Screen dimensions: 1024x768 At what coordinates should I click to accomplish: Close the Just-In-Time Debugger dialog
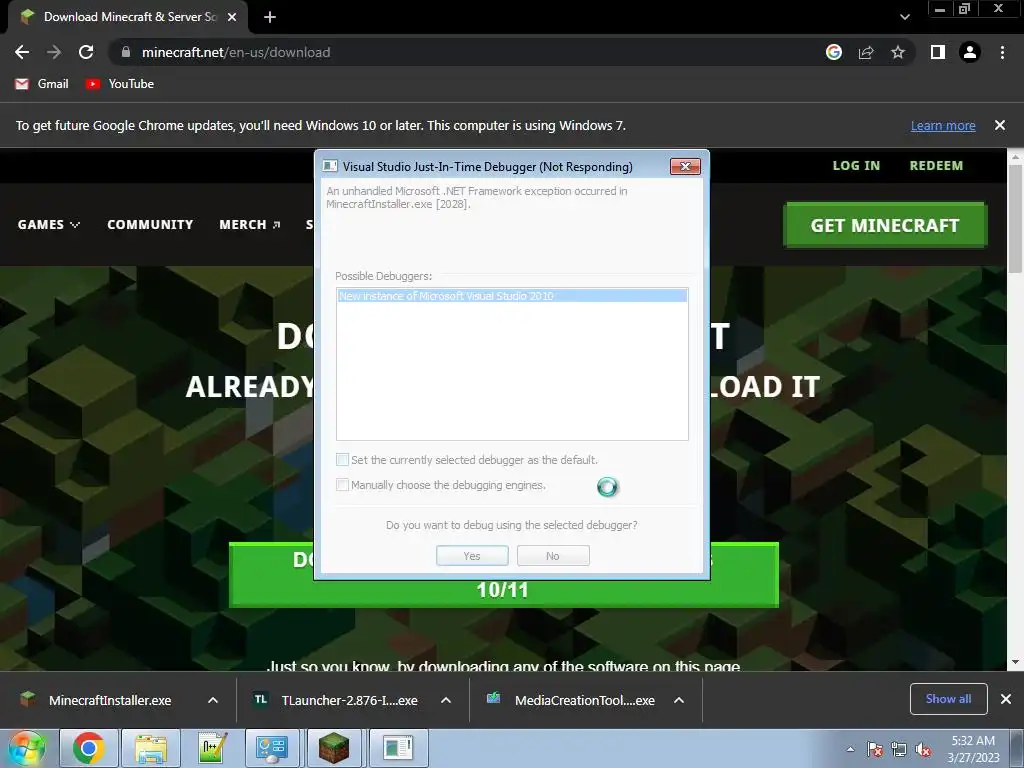click(685, 167)
